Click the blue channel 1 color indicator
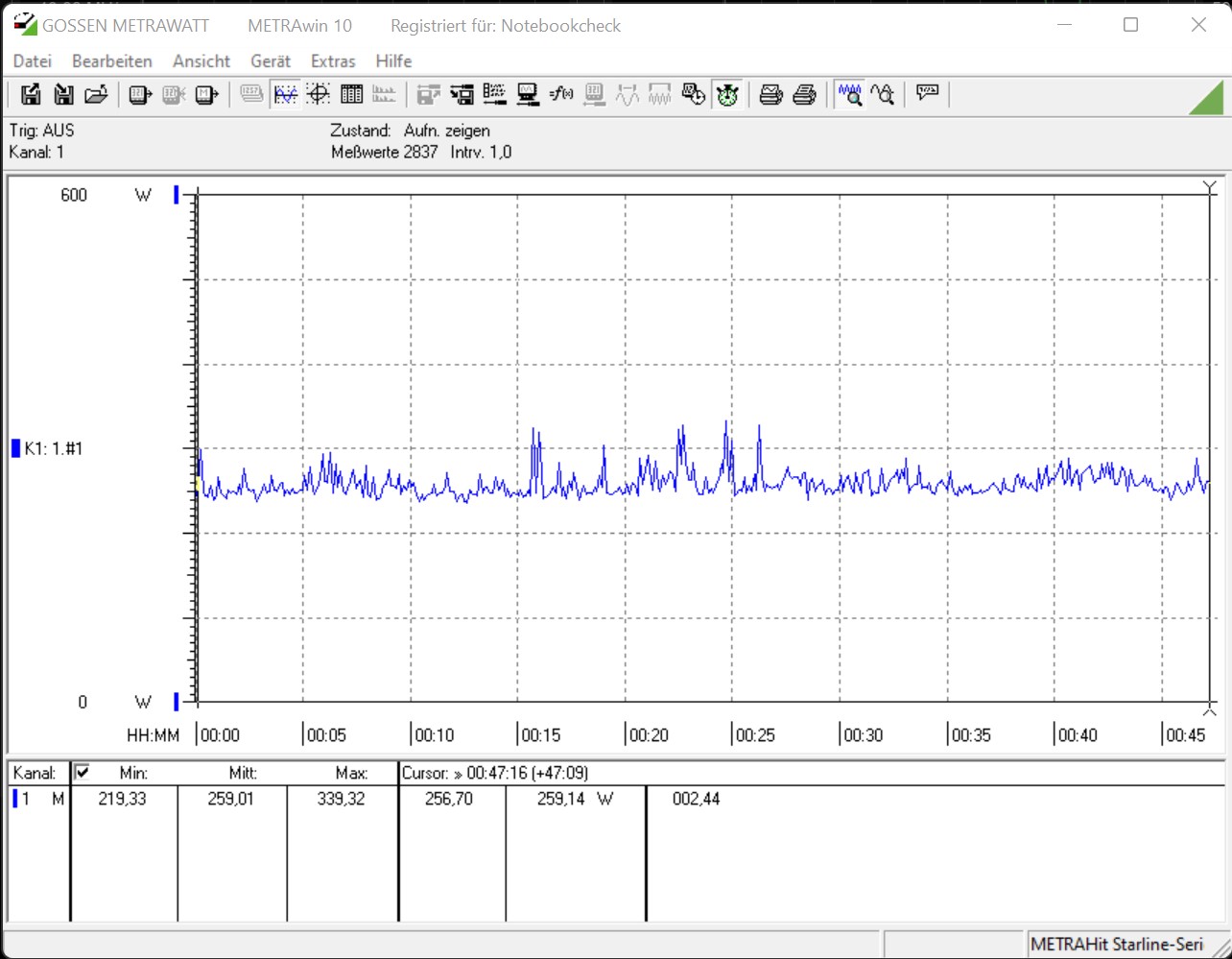The width and height of the screenshot is (1232, 959). pyautogui.click(x=14, y=799)
